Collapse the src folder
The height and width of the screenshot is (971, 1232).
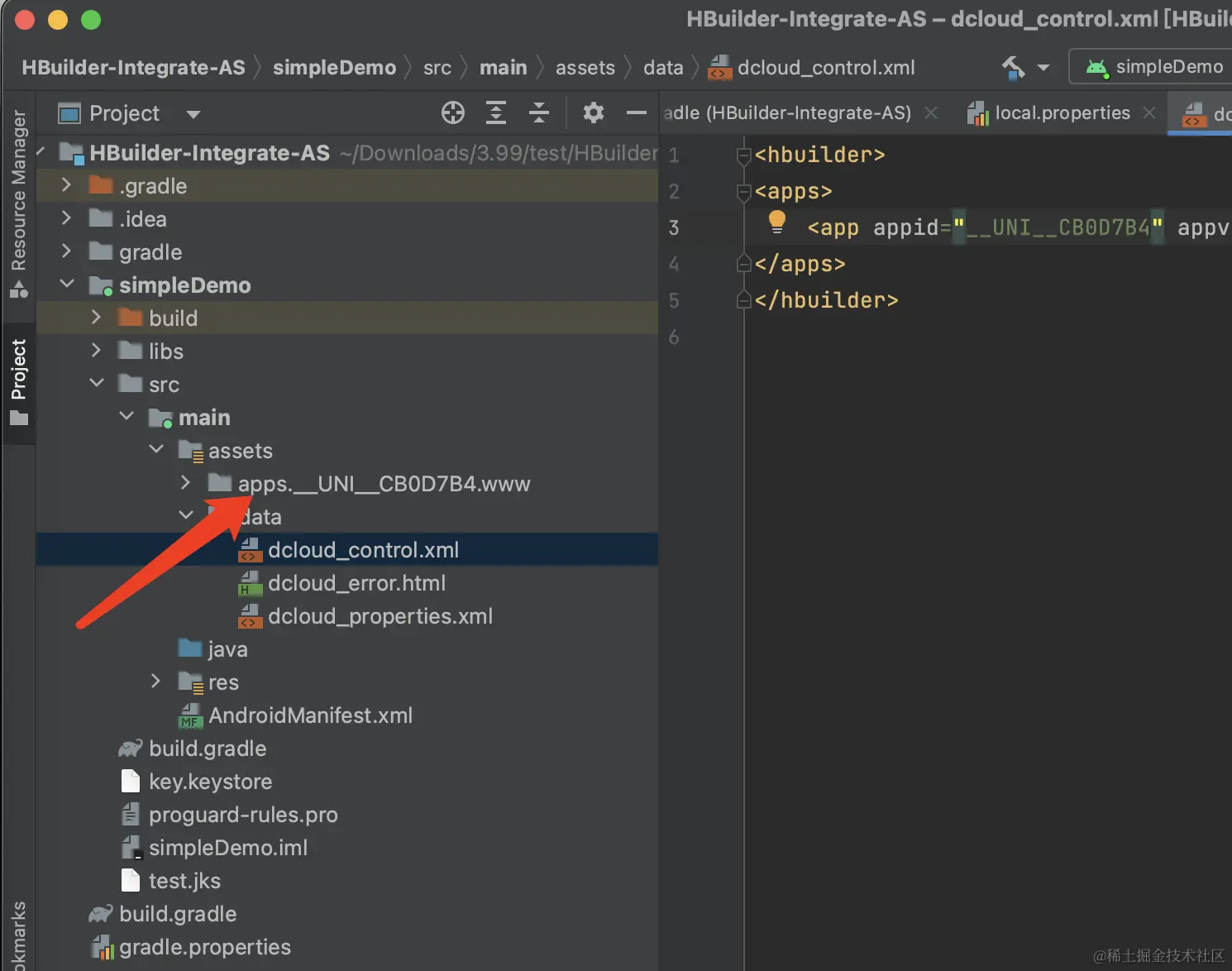pos(97,384)
